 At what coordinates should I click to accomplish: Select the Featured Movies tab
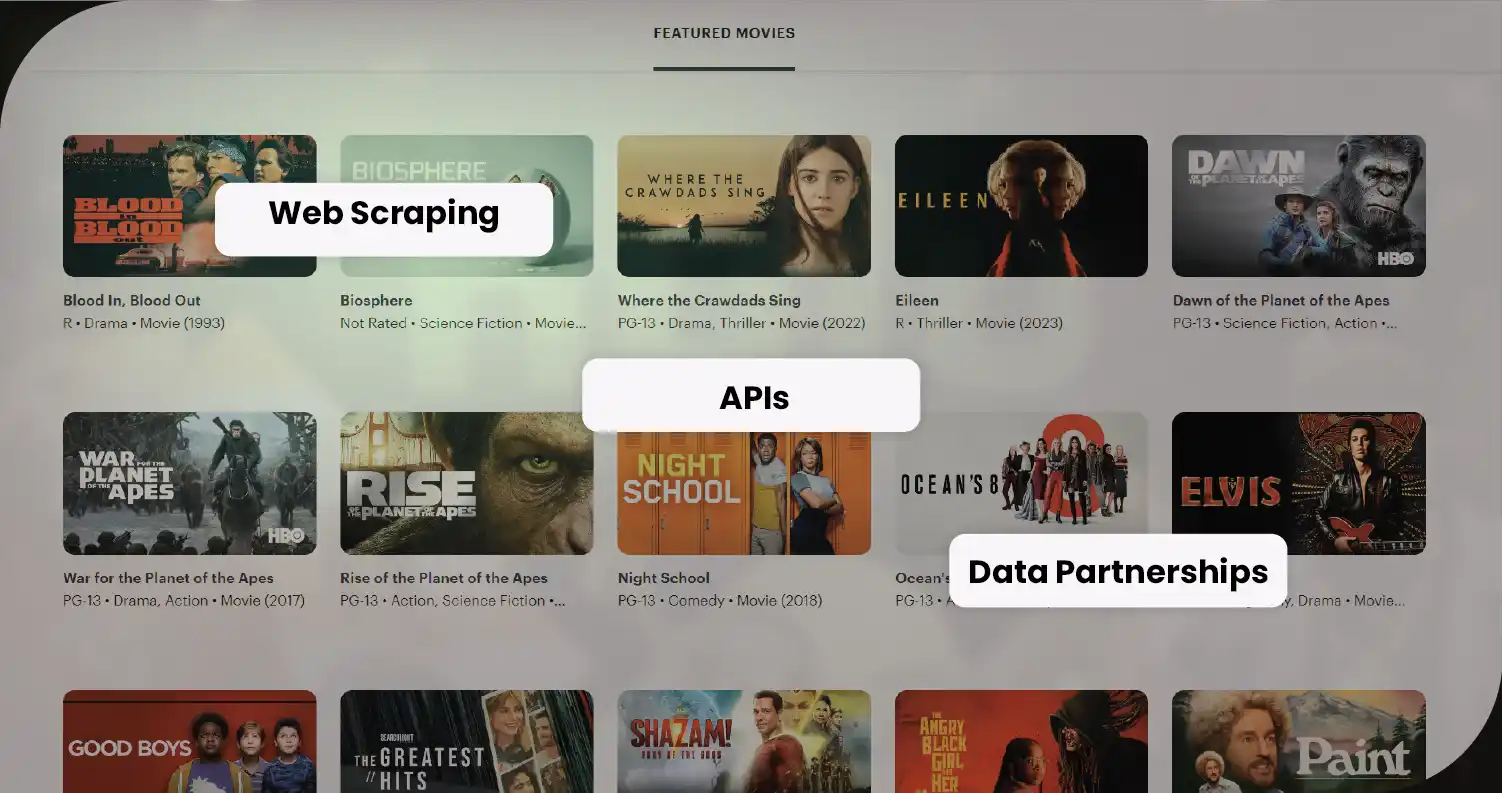coord(724,33)
